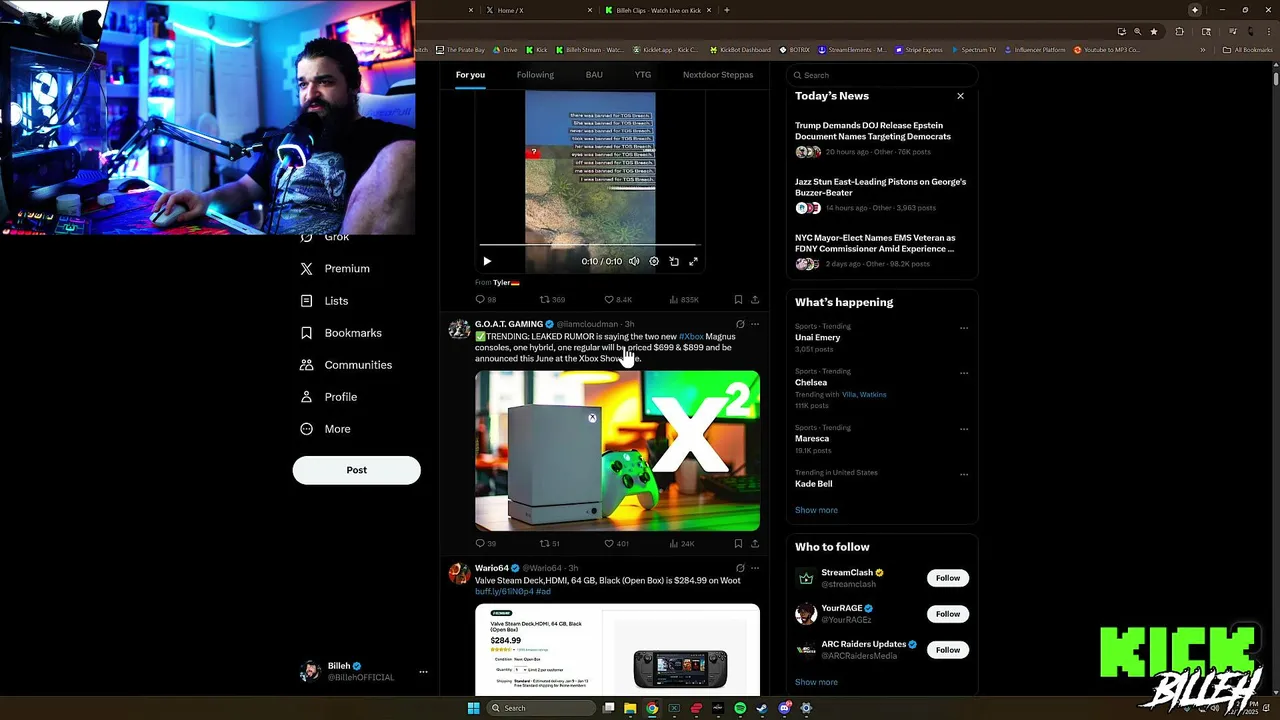Like the video post with 8.4K likes
Screen dimensions: 1280x720
click(618, 299)
